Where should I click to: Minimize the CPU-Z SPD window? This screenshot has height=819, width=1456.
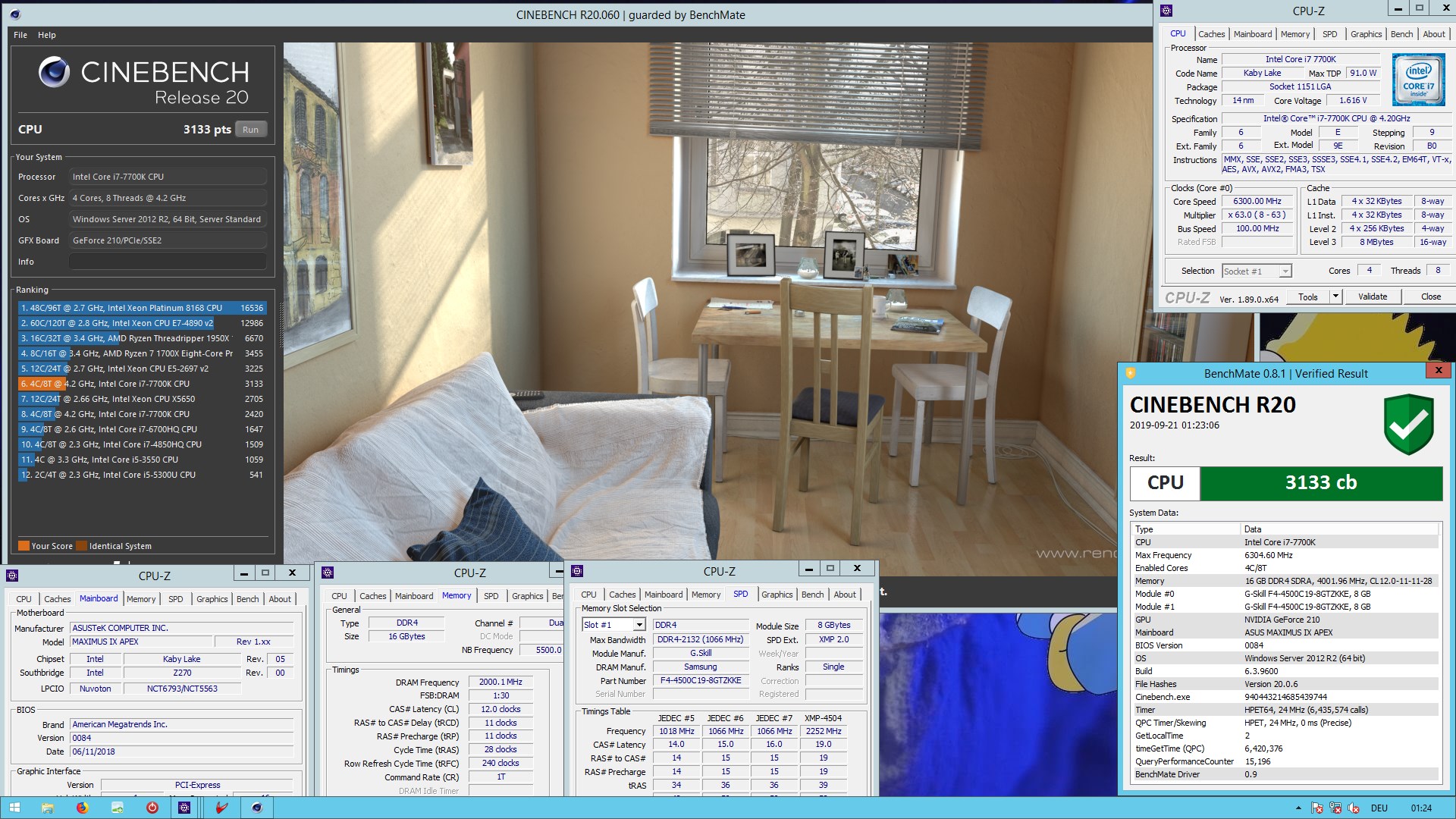tap(809, 569)
